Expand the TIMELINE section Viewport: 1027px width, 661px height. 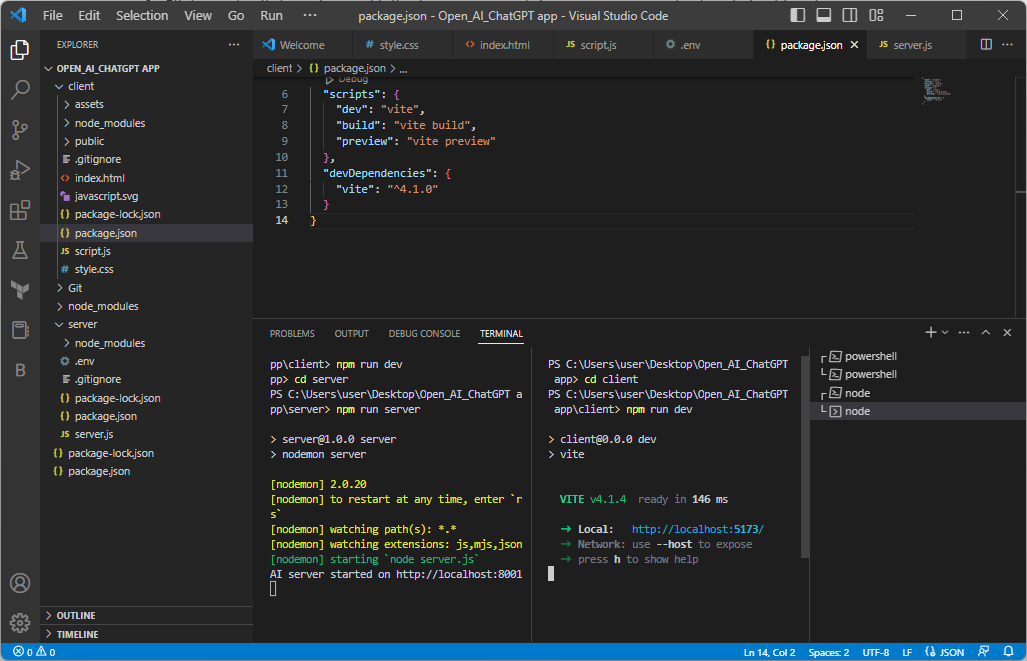coord(147,634)
